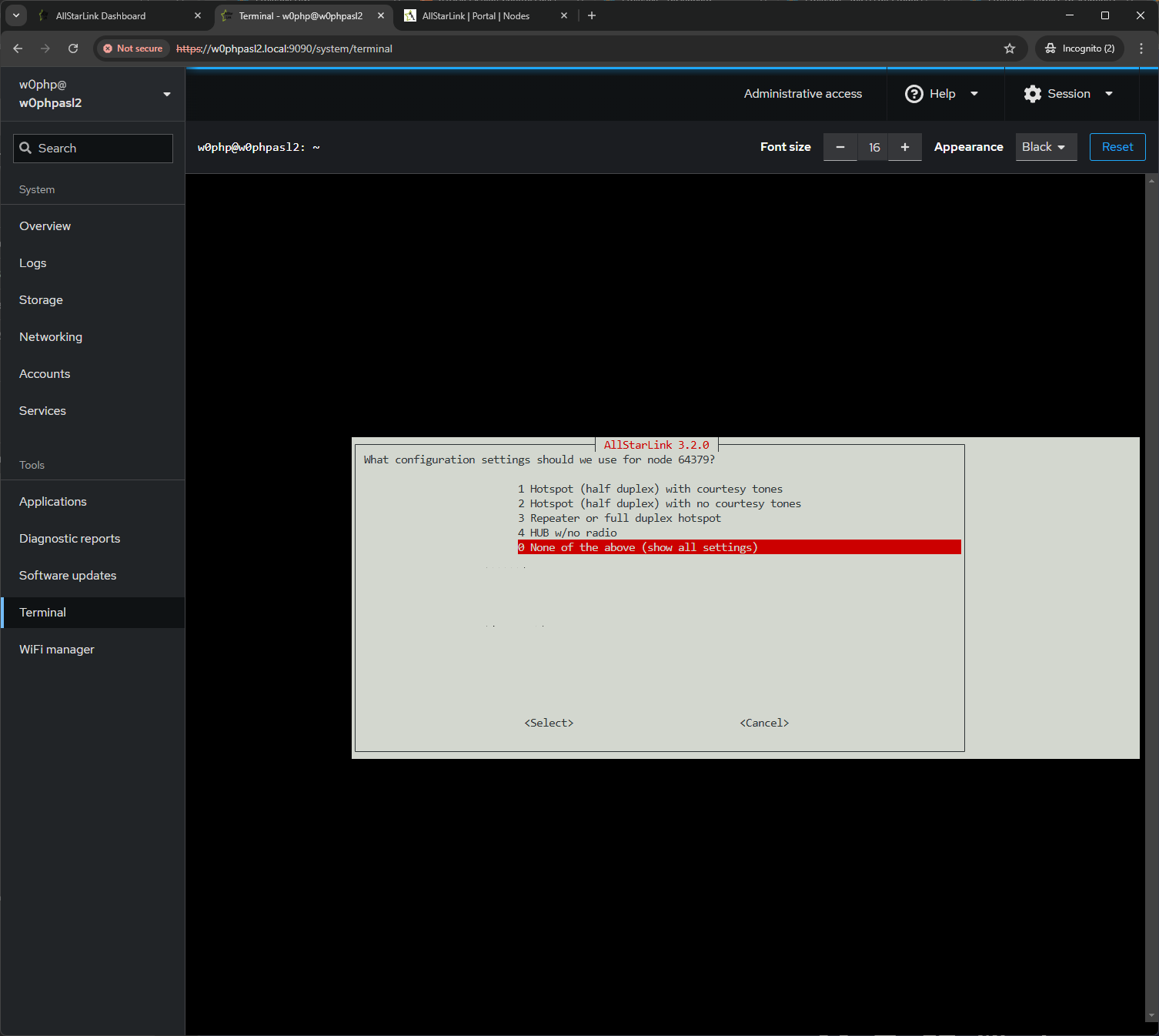Image resolution: width=1159 pixels, height=1036 pixels.
Task: Click the browser reload icon
Action: (x=73, y=48)
